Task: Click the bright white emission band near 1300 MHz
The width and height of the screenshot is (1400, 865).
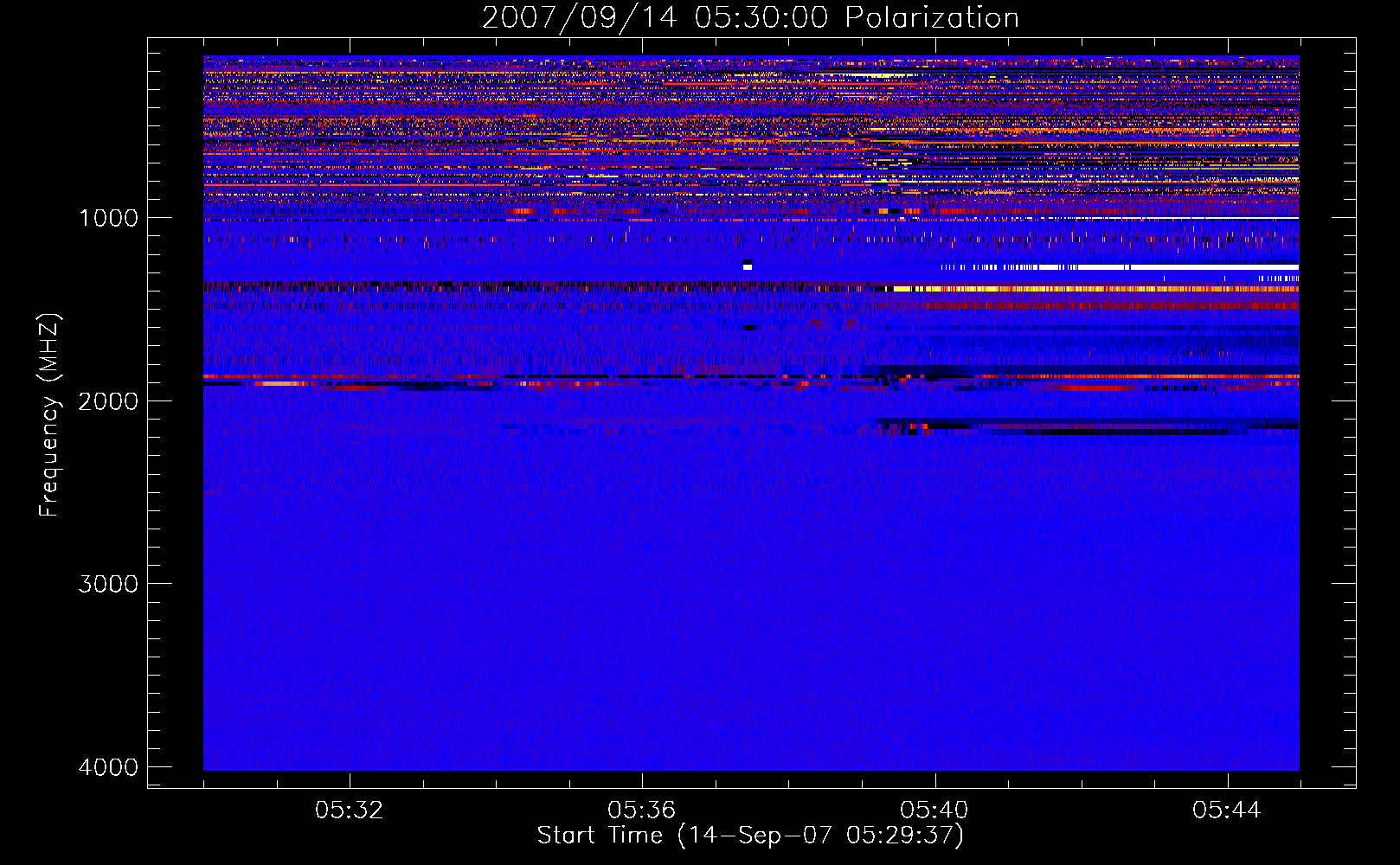Action: coord(1120,267)
